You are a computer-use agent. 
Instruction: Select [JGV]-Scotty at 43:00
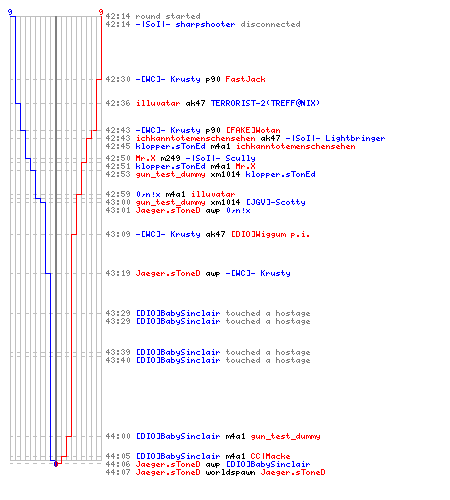(x=276, y=202)
